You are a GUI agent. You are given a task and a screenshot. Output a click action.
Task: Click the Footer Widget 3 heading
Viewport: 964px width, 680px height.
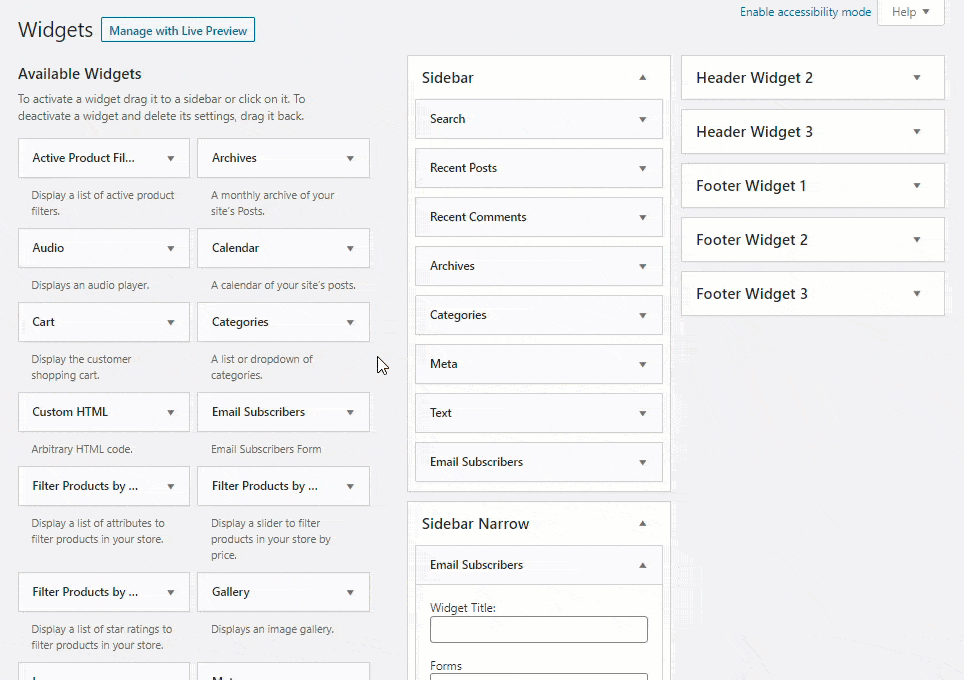[752, 294]
